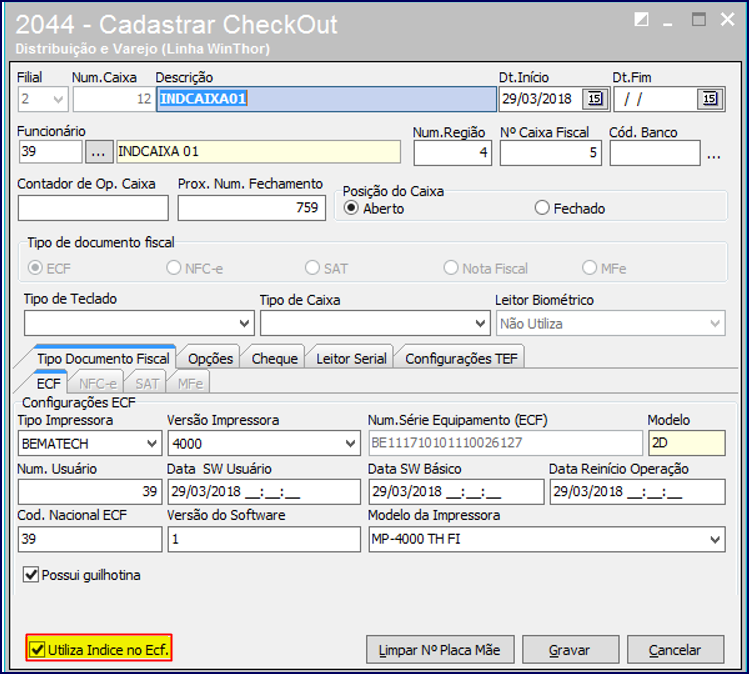Open the Dt.Início calendar picker
This screenshot has height=674, width=749.
pos(595,99)
